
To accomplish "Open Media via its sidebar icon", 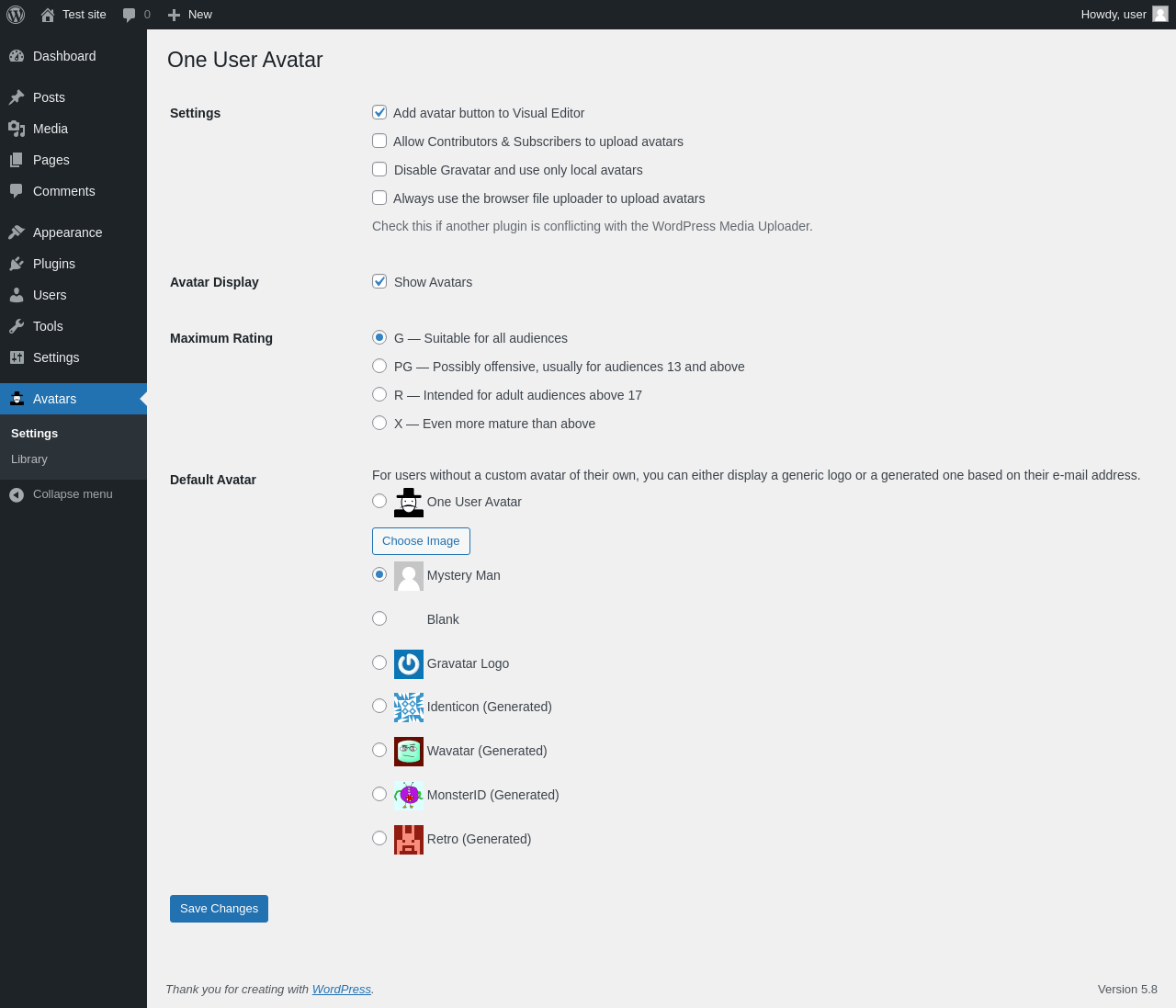I will click(17, 129).
